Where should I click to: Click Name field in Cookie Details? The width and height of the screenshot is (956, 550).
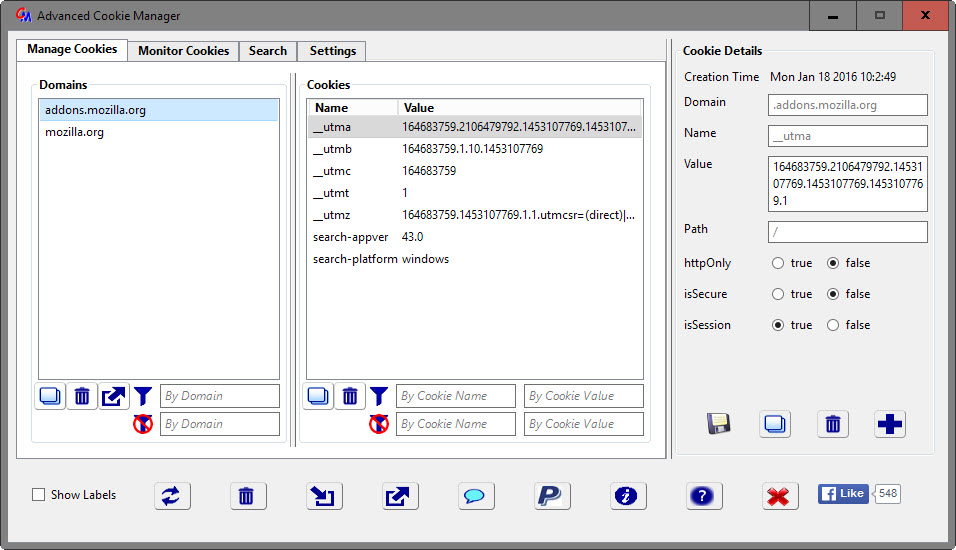[x=848, y=136]
